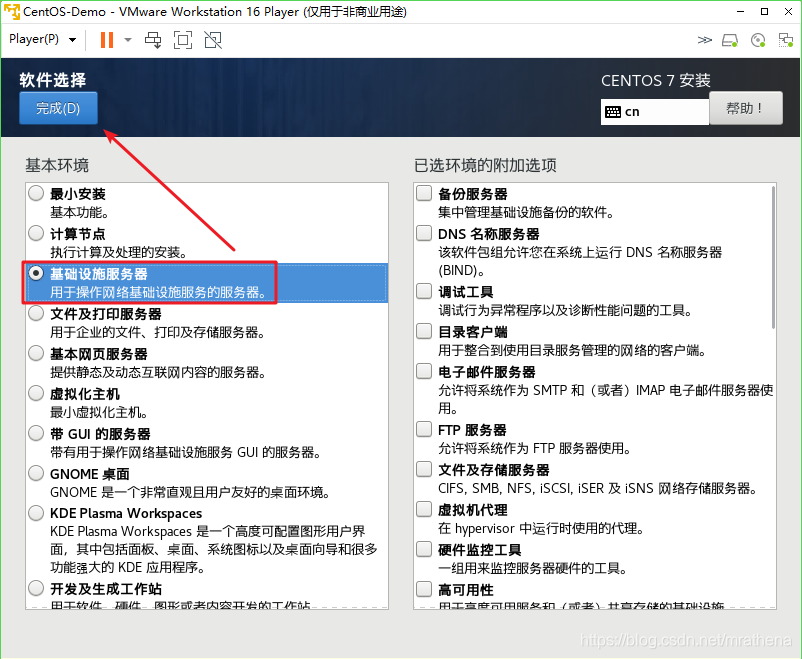This screenshot has height=659, width=802.
Task: Select the 带 GUI 的服务器 radio button
Action: 36,433
